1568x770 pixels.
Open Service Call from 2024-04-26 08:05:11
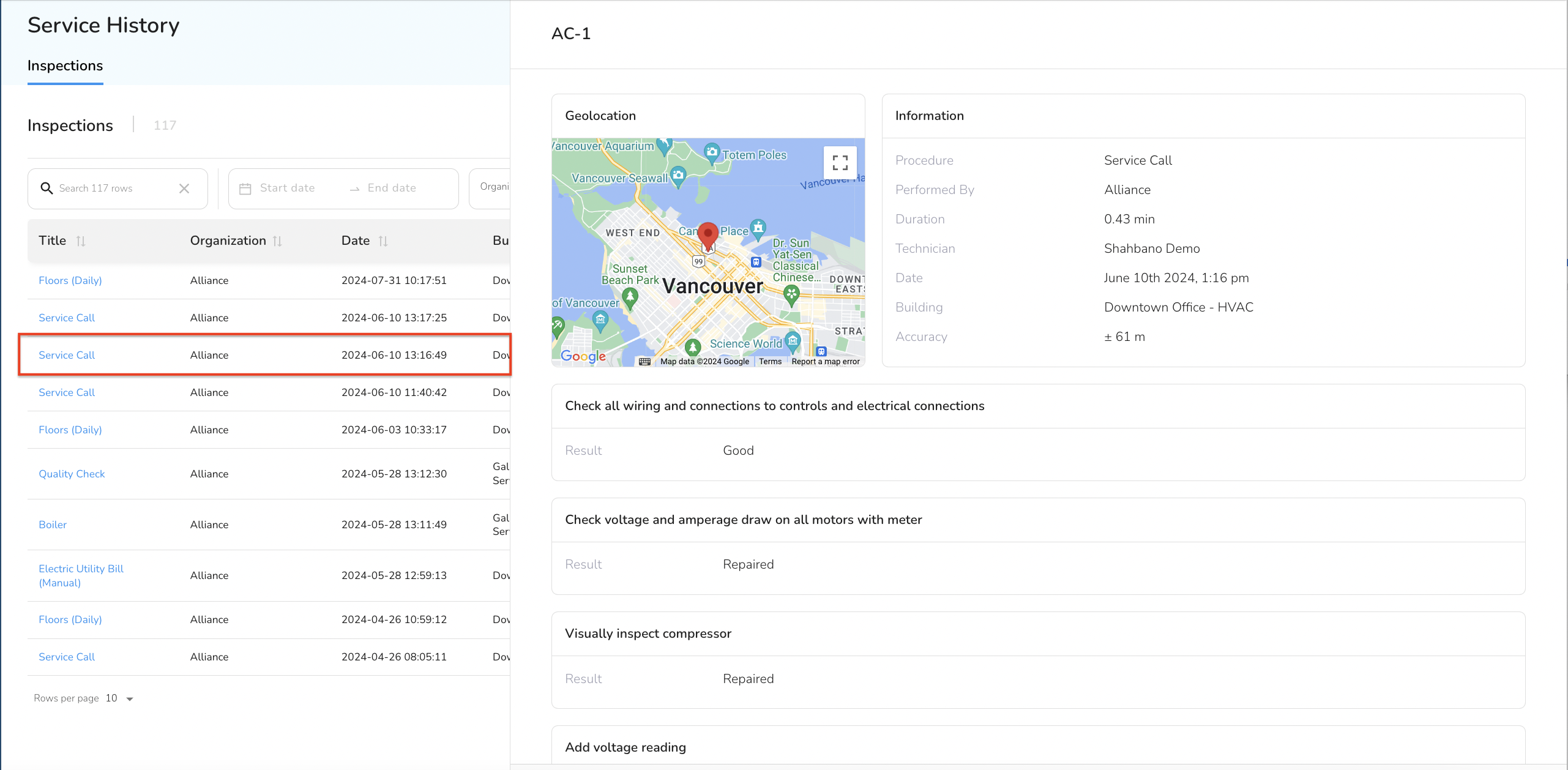coord(67,657)
